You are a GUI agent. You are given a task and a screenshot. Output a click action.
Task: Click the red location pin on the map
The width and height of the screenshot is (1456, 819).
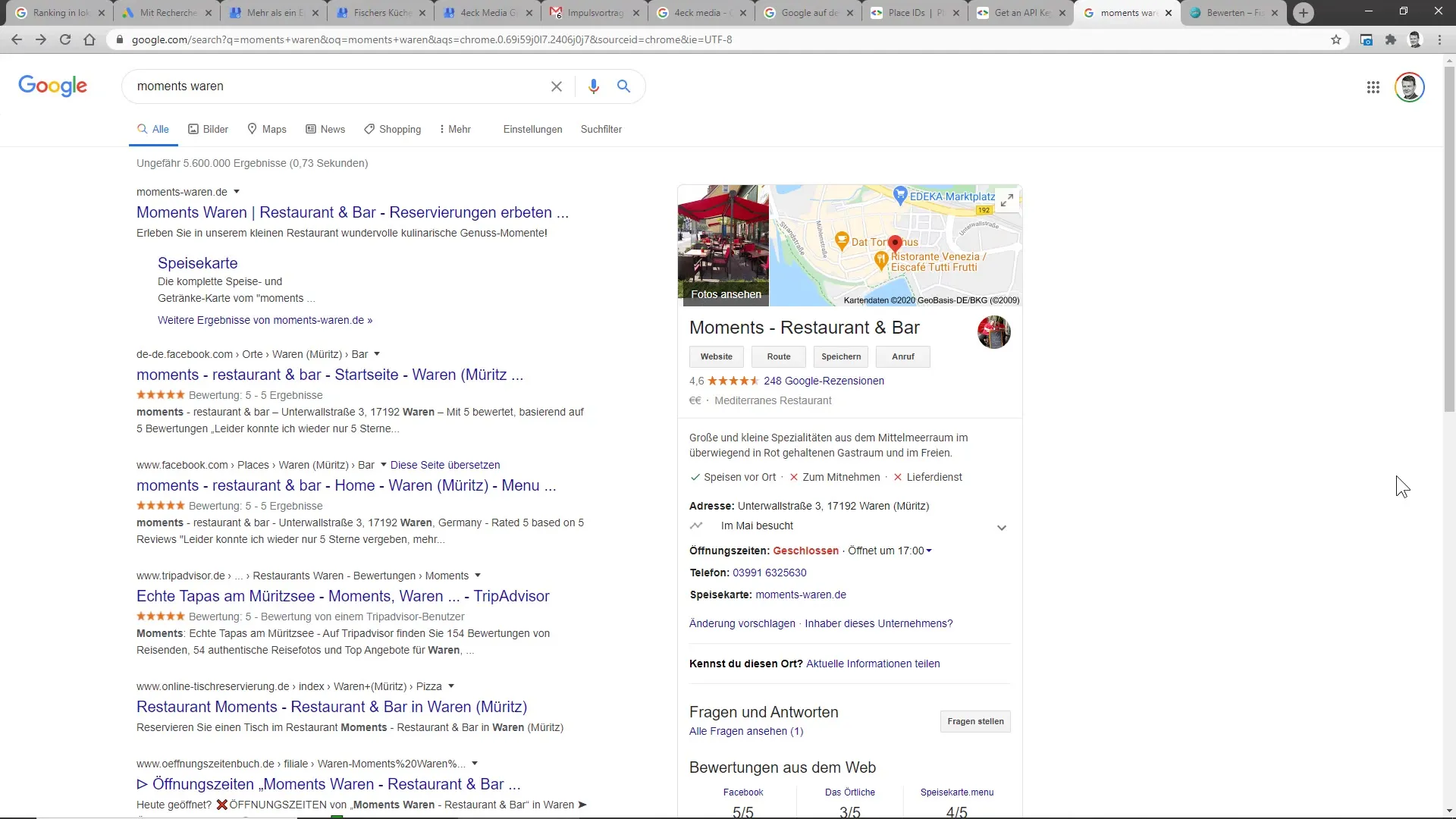[x=895, y=243]
